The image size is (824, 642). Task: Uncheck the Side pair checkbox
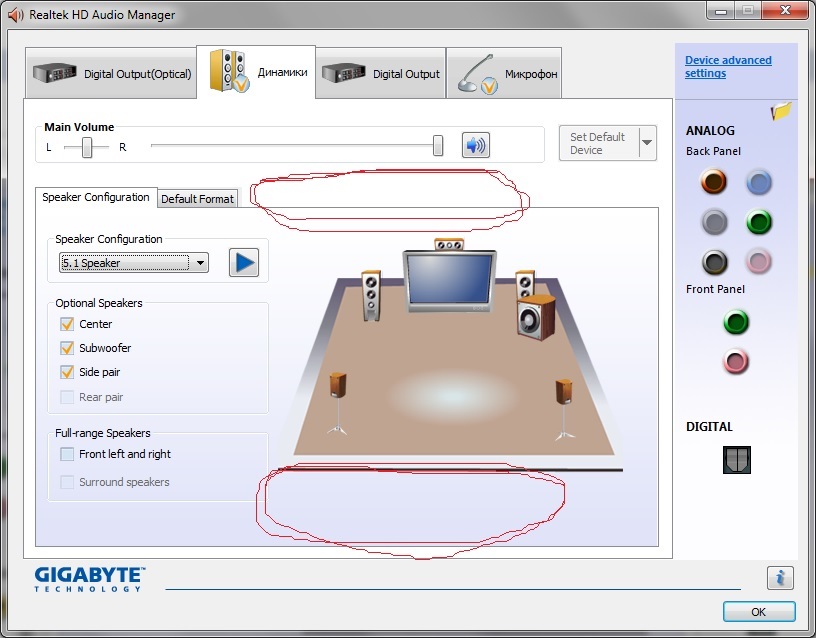(67, 372)
